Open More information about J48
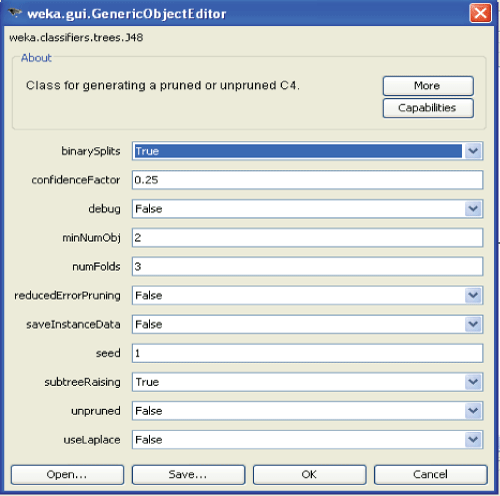Image resolution: width=500 pixels, height=496 pixels. tap(428, 86)
